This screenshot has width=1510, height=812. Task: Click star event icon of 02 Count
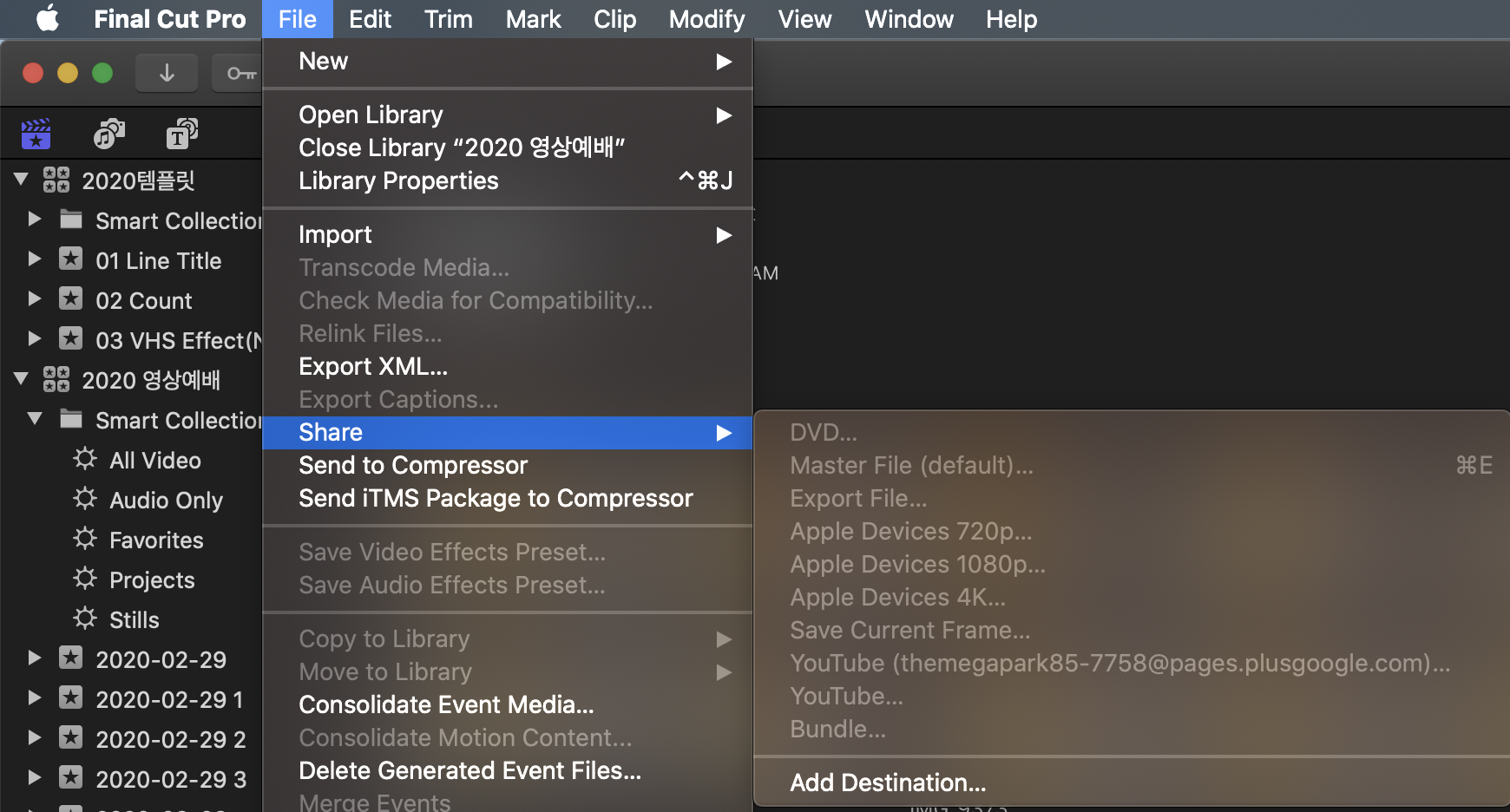71,298
